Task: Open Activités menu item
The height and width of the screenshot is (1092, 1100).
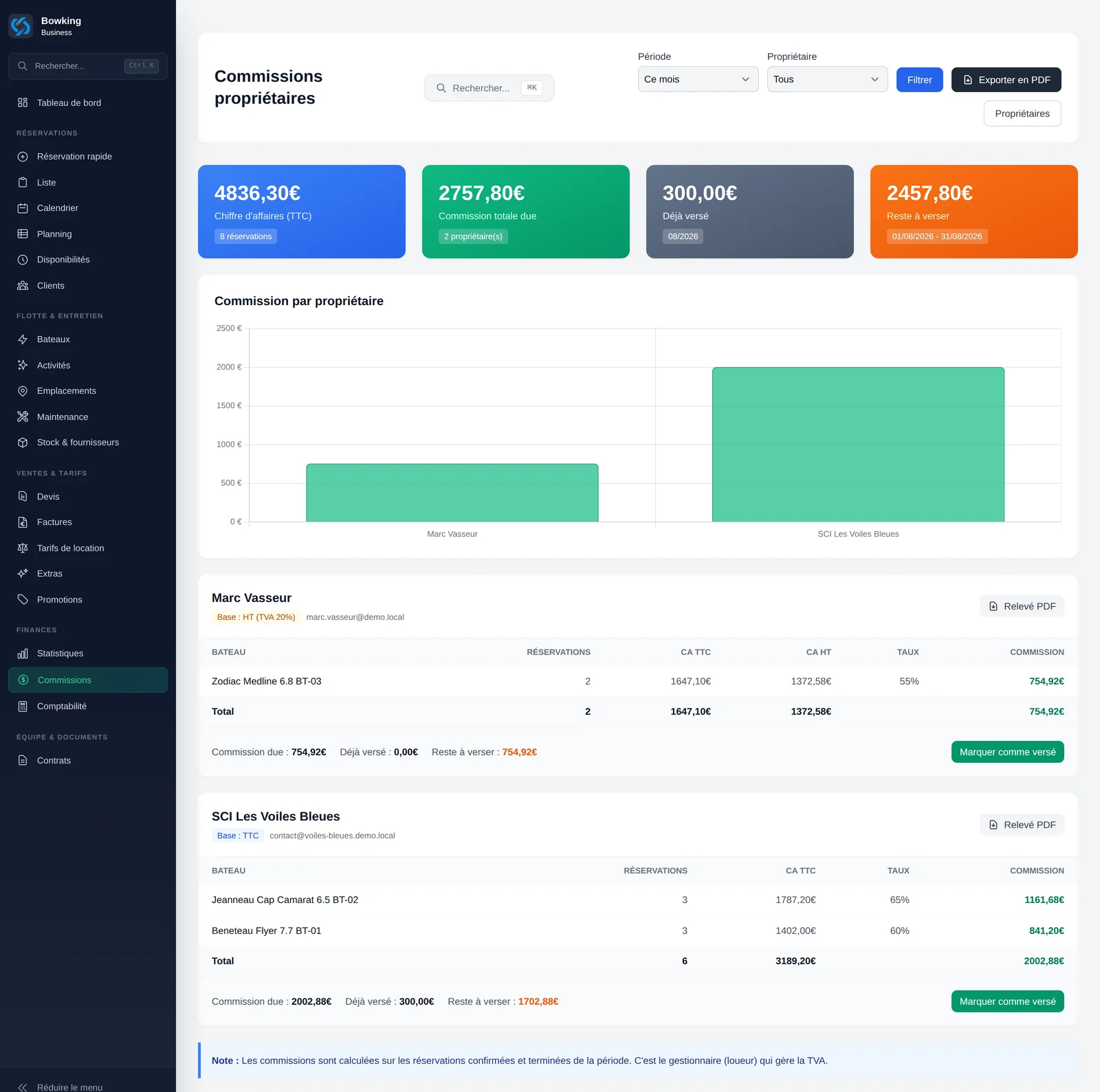Action: pos(88,365)
